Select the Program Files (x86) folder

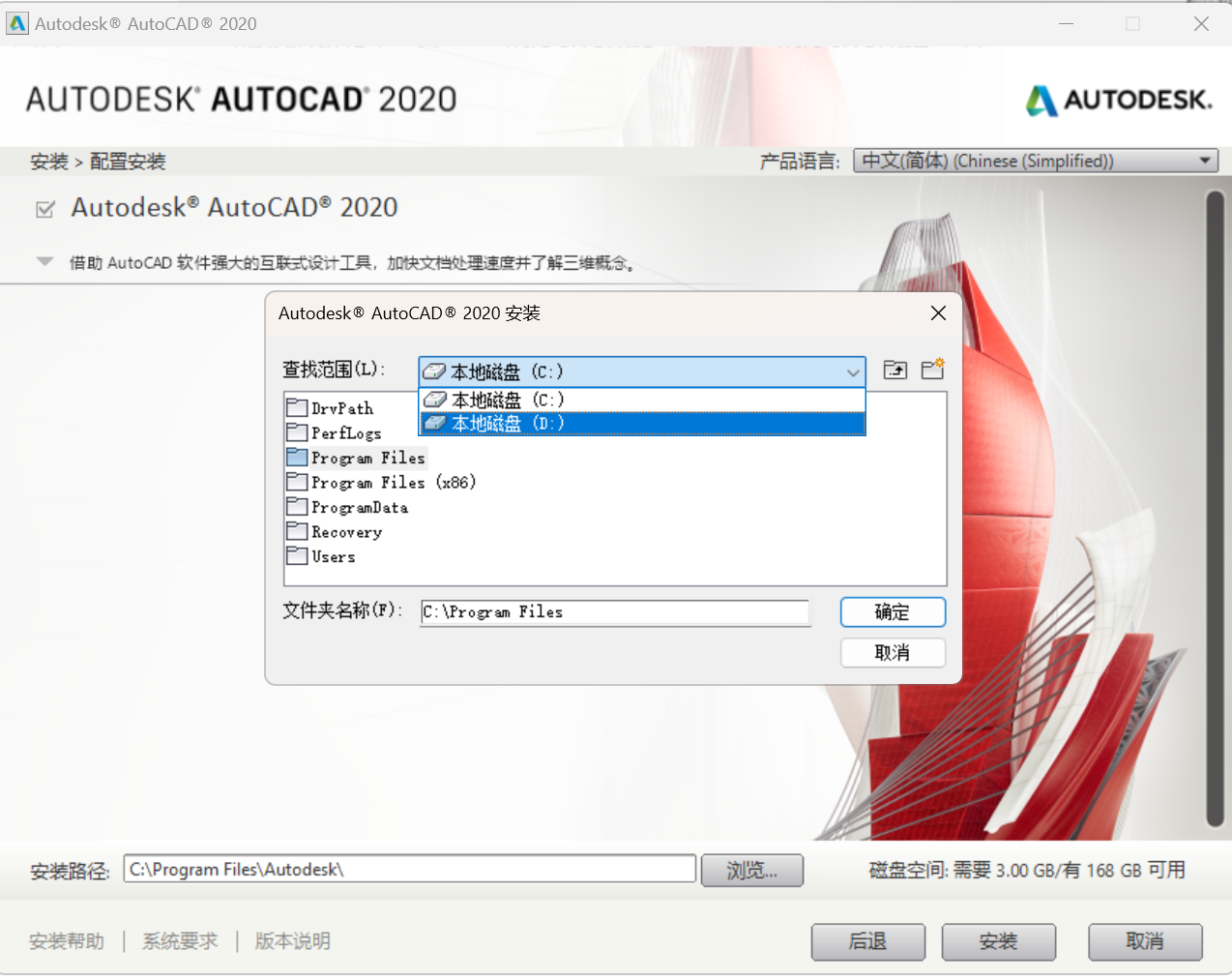click(393, 483)
